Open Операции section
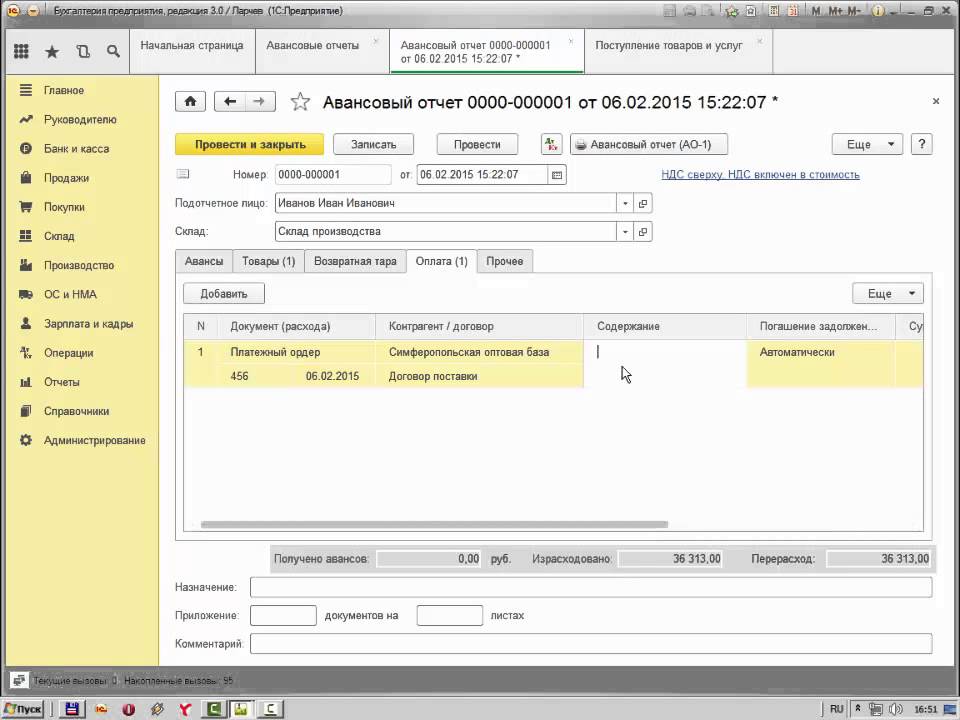Screen dimensions: 960x720 68,353
